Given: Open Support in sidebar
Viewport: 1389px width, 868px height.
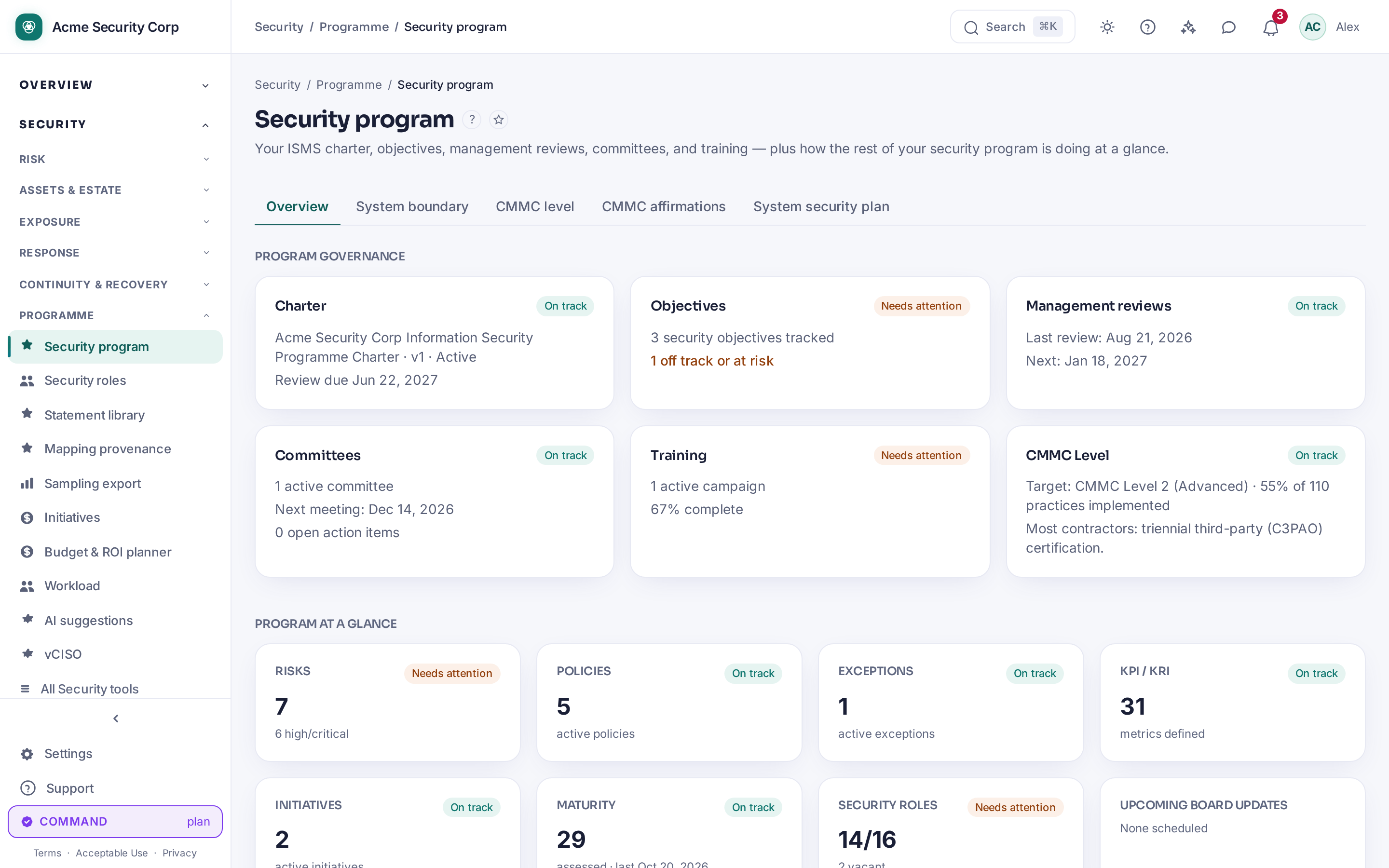Looking at the screenshot, I should [115, 788].
